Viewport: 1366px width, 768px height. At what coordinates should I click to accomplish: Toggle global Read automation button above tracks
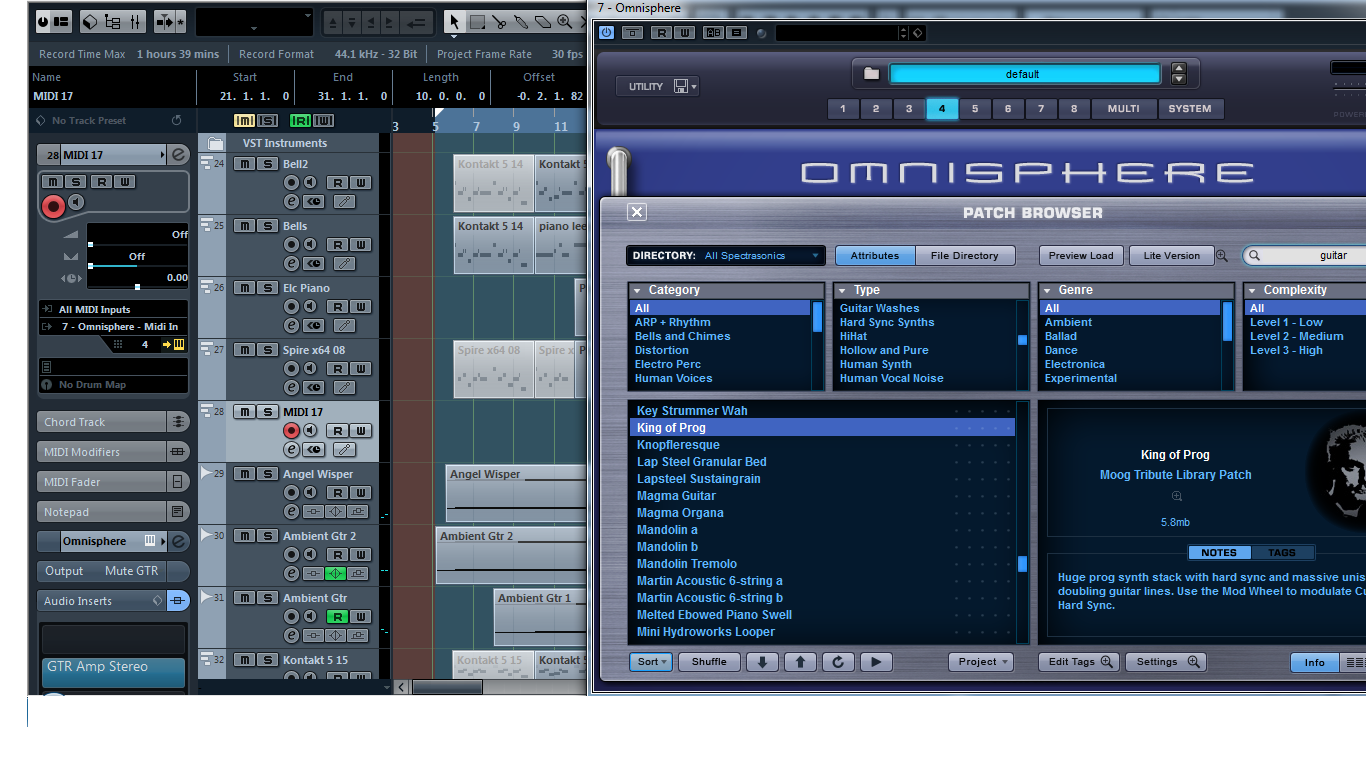coord(300,121)
